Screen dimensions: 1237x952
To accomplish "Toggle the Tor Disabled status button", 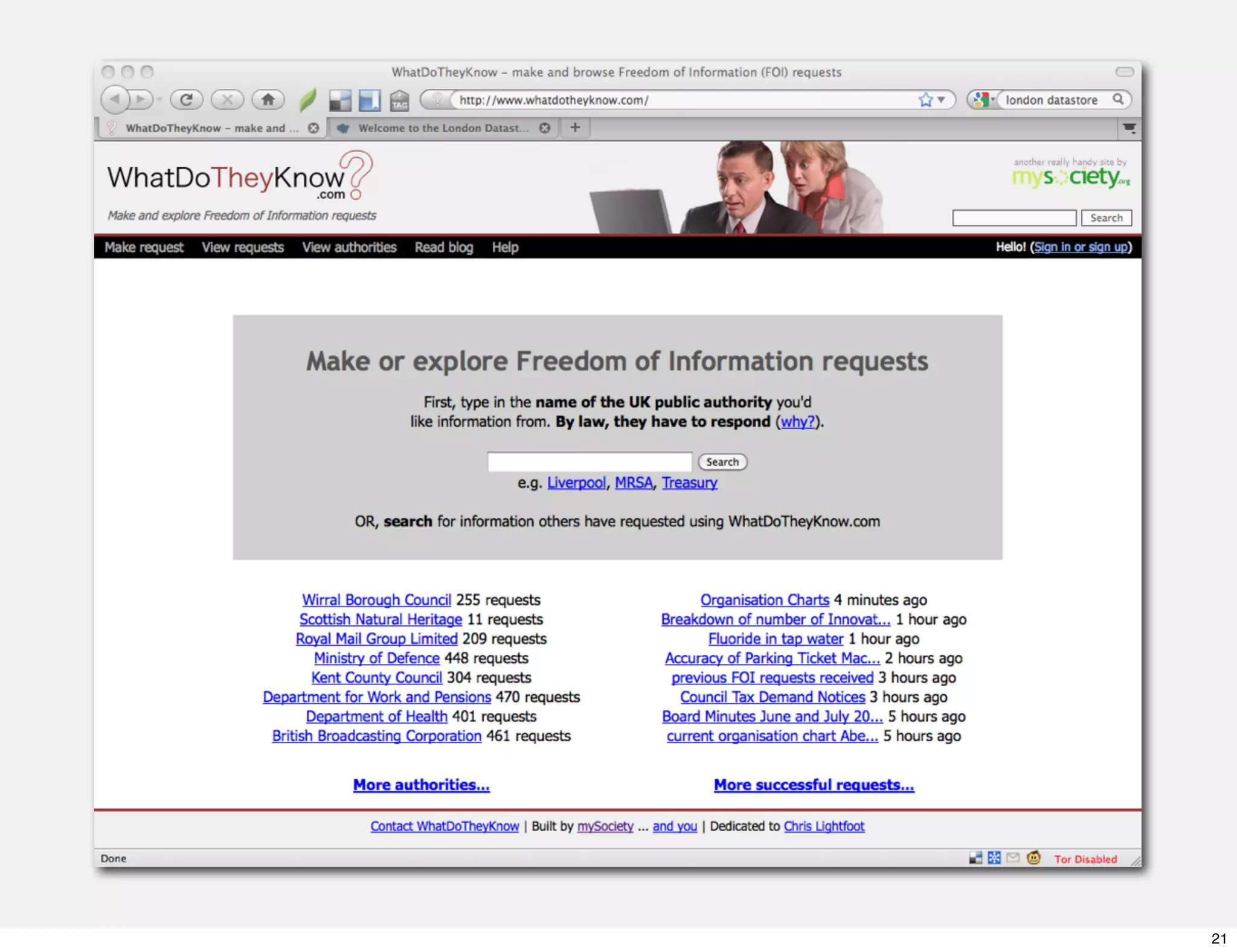I will (1085, 859).
